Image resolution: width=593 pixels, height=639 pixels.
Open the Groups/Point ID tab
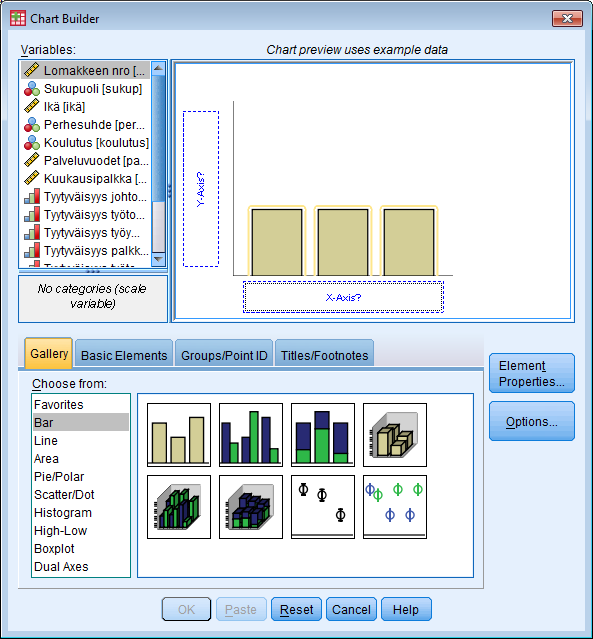(224, 355)
